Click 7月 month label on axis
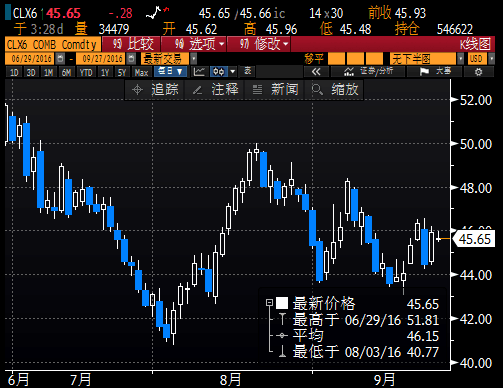The width and height of the screenshot is (503, 388). (81, 380)
